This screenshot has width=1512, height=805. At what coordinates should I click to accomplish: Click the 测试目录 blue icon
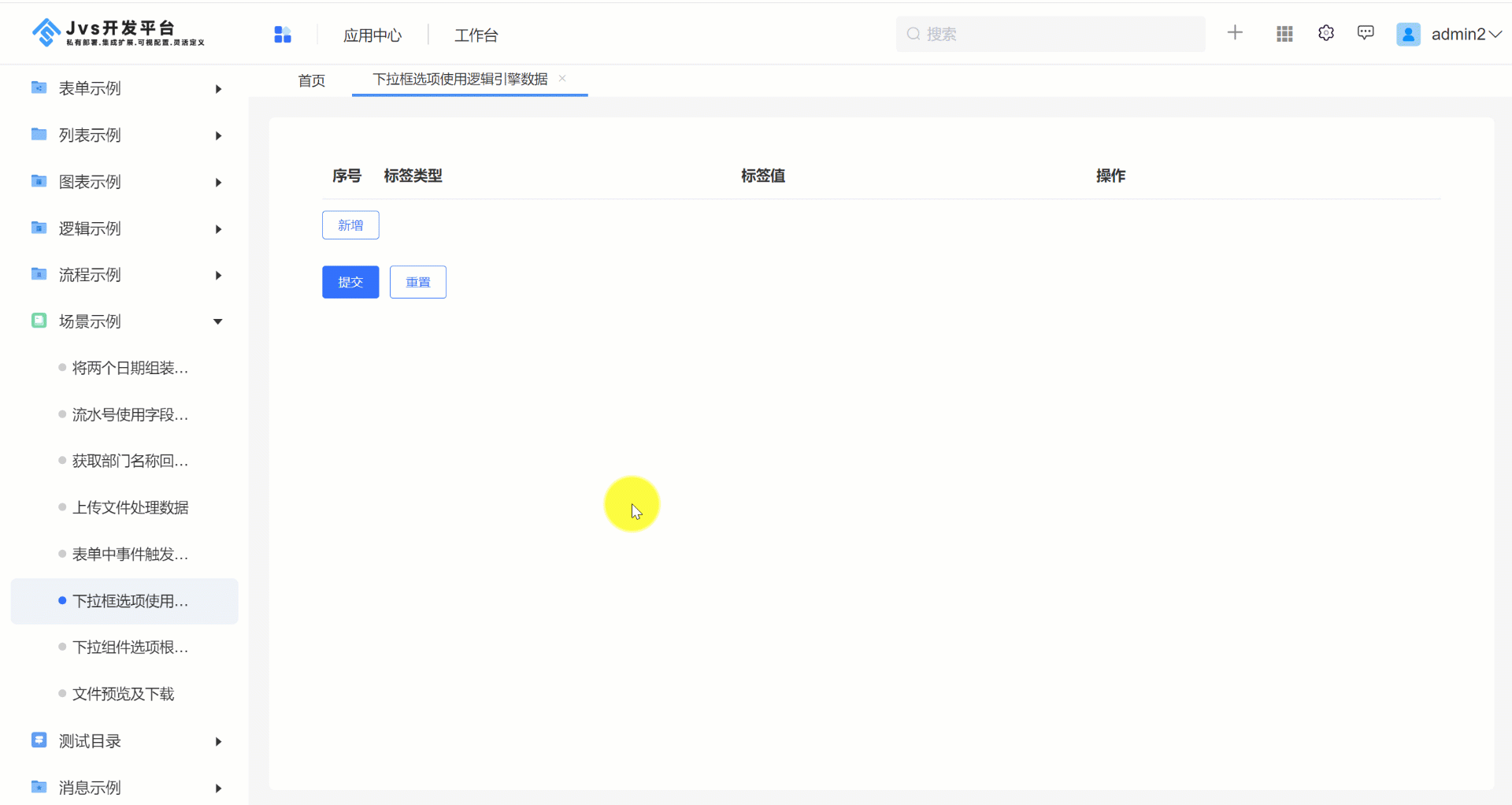pos(39,740)
